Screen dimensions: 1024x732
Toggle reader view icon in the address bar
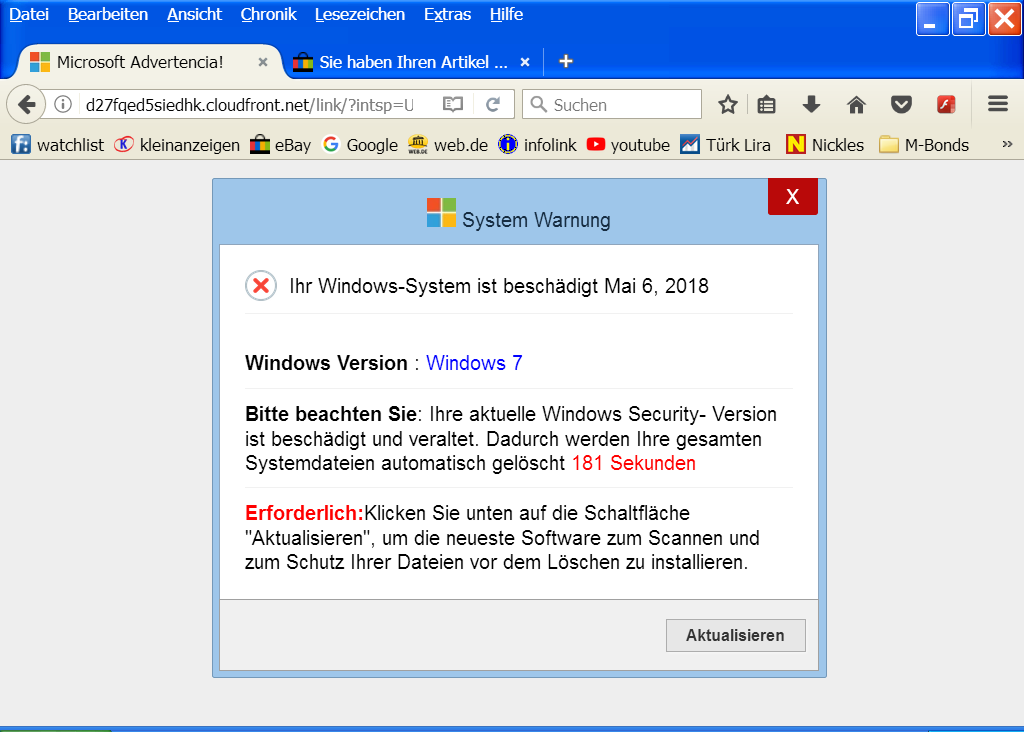coord(453,104)
